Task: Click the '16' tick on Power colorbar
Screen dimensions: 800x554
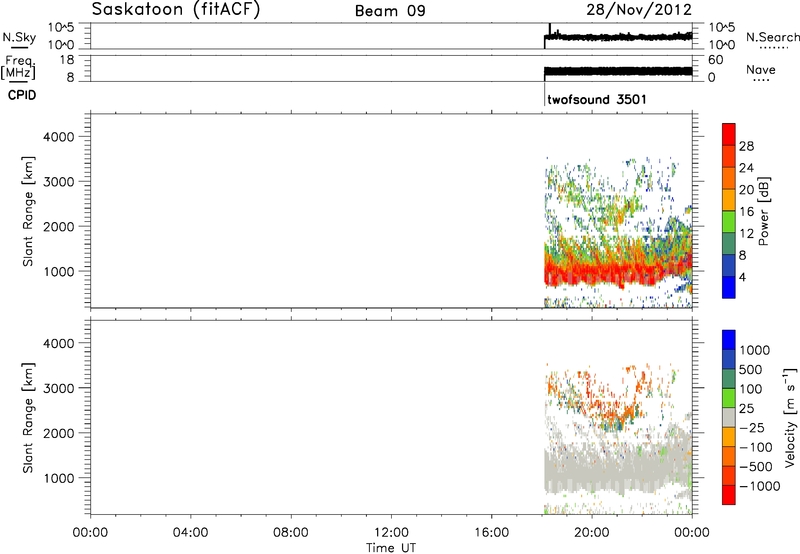Action: tap(746, 212)
